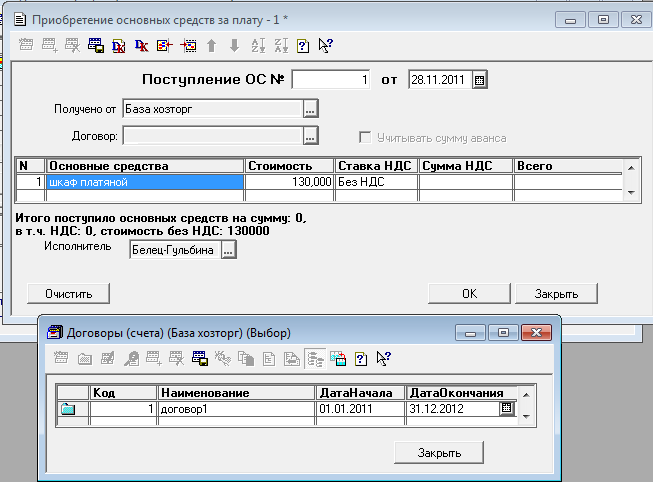Screen dimensions: 653x482
Task: Click 'Сумма НДС' column header
Action: (x=466, y=166)
